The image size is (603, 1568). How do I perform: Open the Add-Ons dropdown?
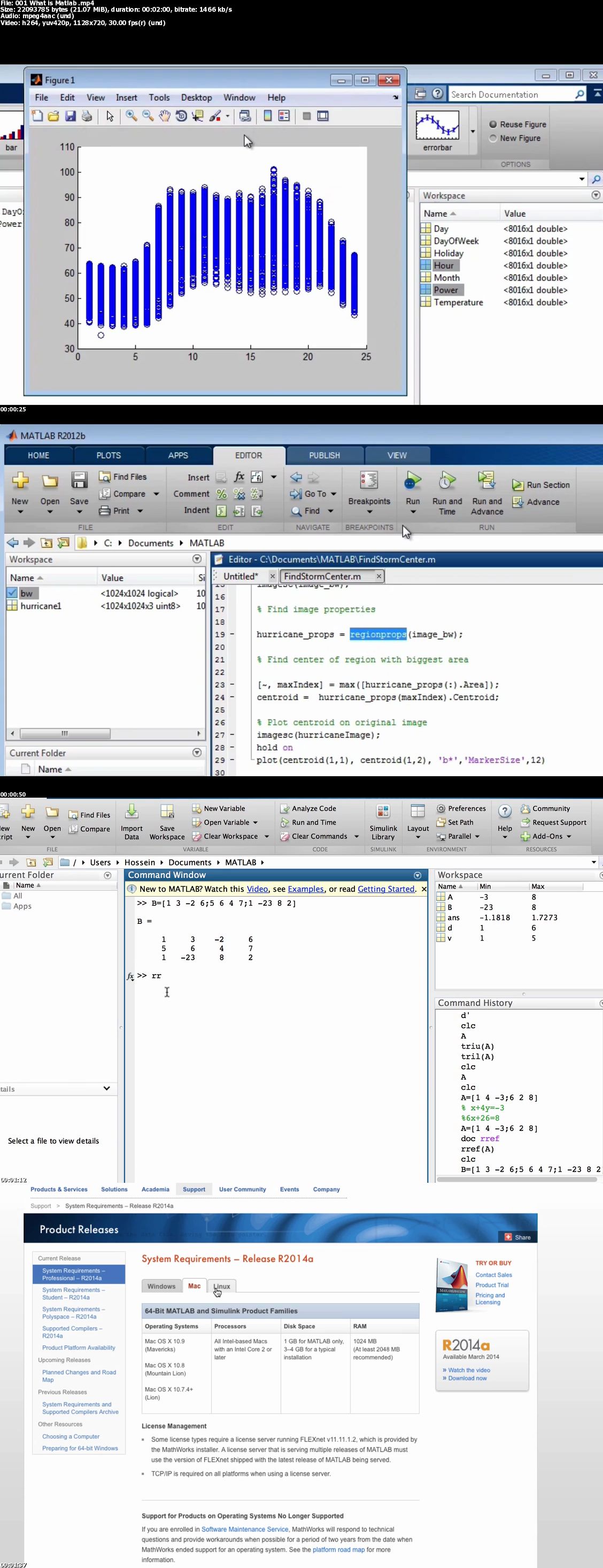[x=569, y=836]
